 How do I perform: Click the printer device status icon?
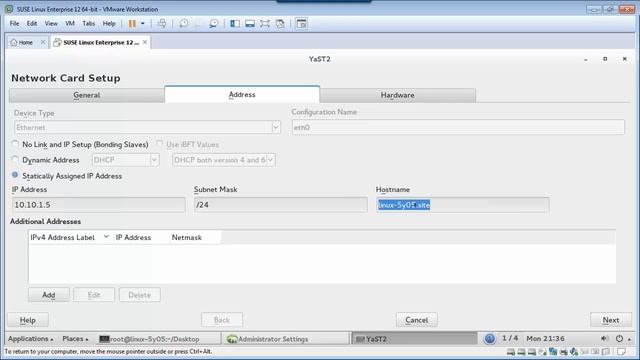click(x=564, y=351)
